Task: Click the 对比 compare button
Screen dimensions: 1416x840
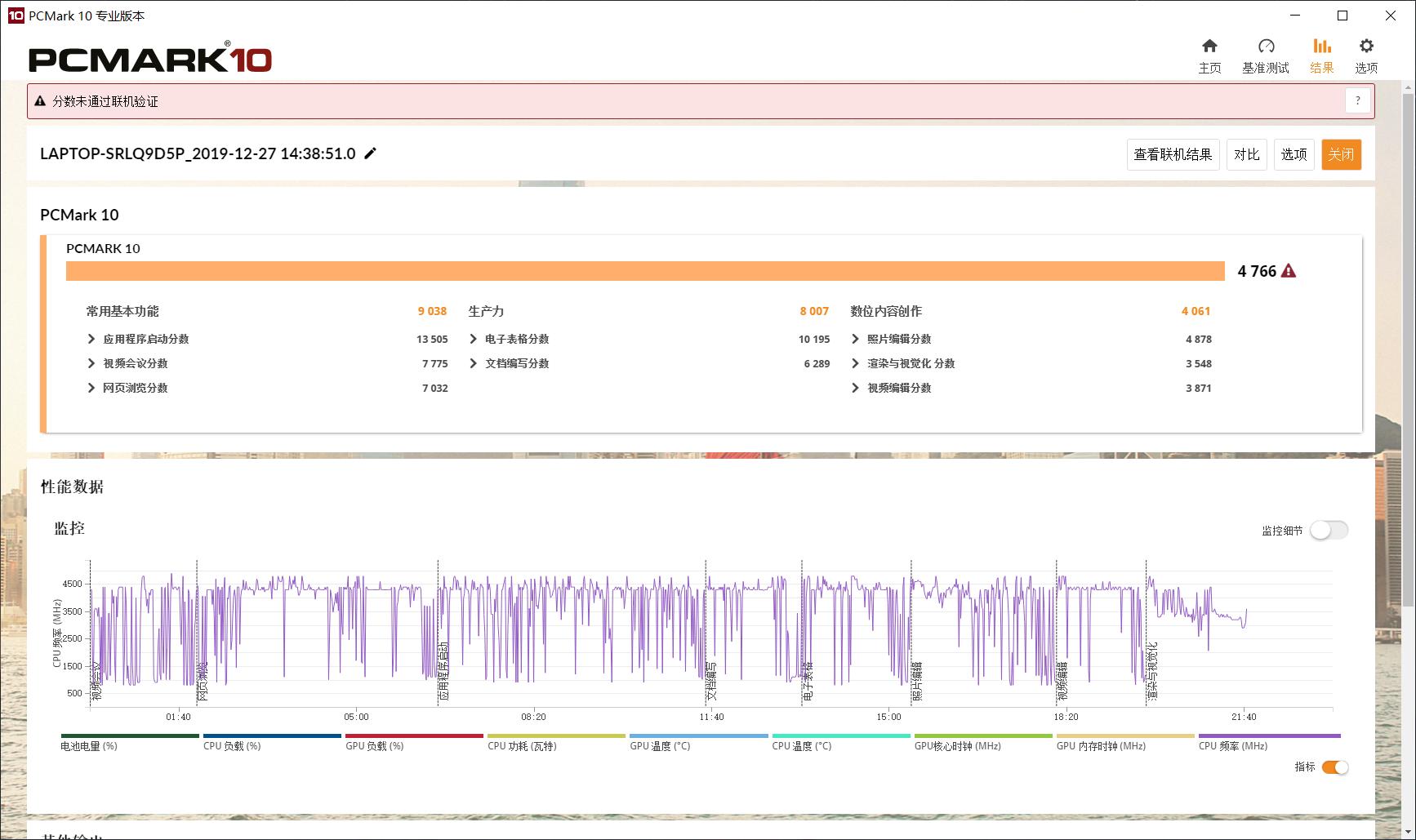Action: click(x=1246, y=154)
